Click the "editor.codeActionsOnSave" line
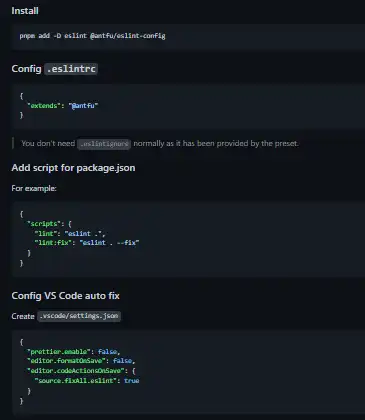Image resolution: width=365 pixels, height=420 pixels. point(81,371)
